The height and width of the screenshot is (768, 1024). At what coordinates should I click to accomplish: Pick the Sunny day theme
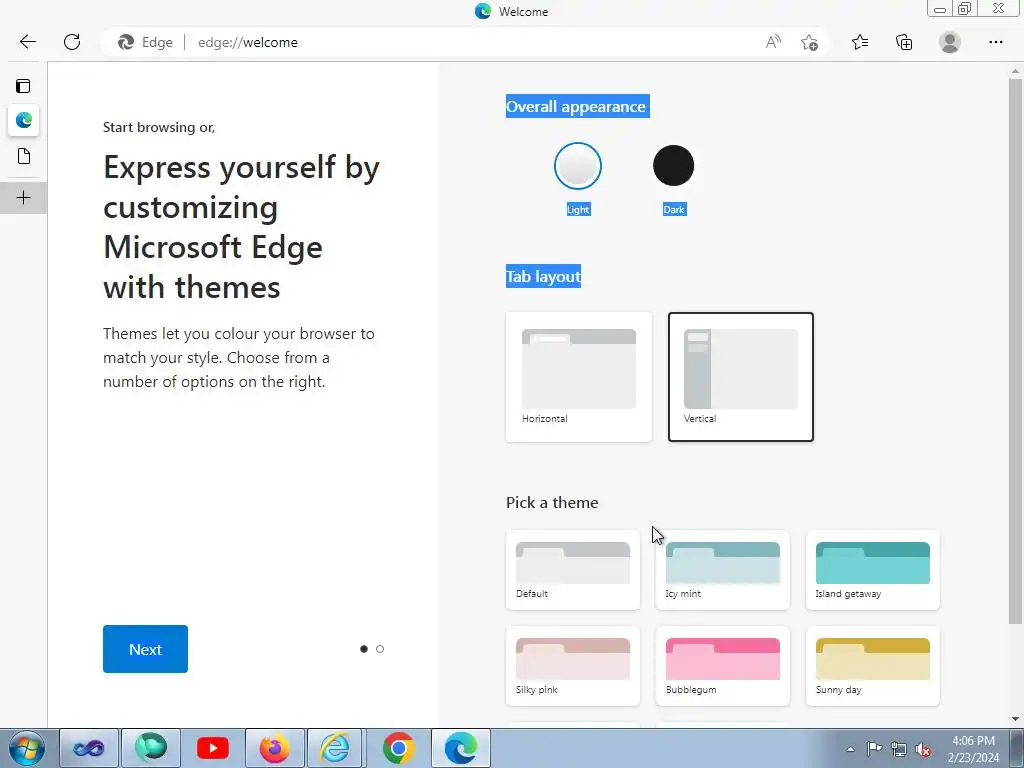point(872,666)
